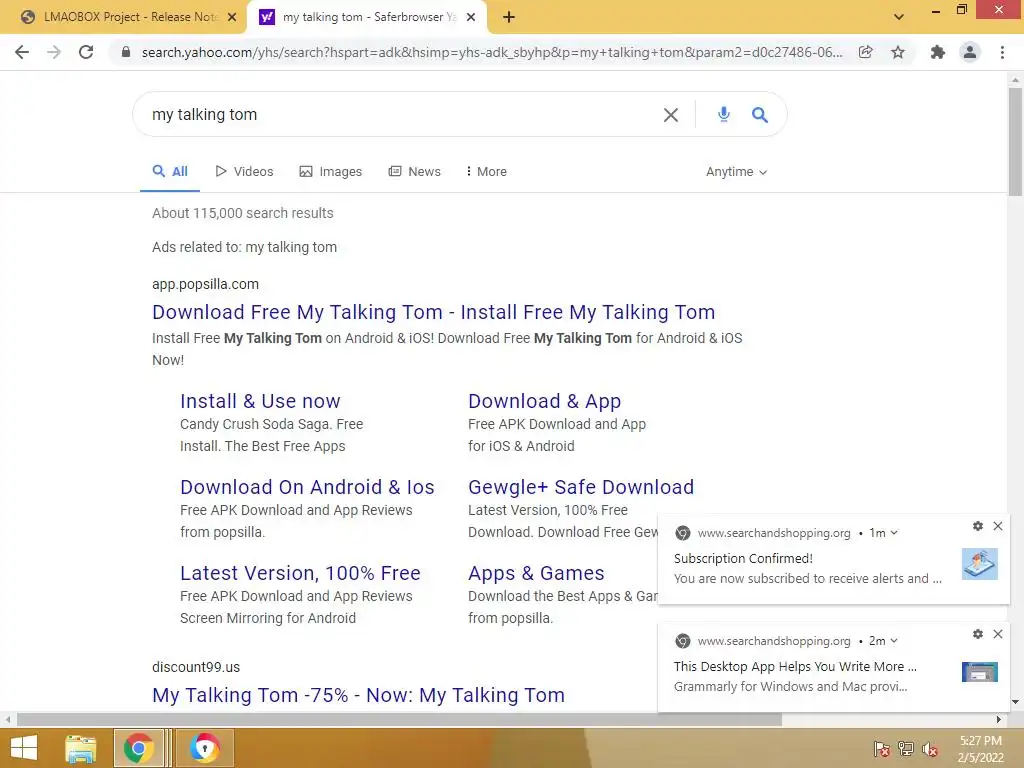Click the vertical scrollbar thumb

tap(1015, 141)
